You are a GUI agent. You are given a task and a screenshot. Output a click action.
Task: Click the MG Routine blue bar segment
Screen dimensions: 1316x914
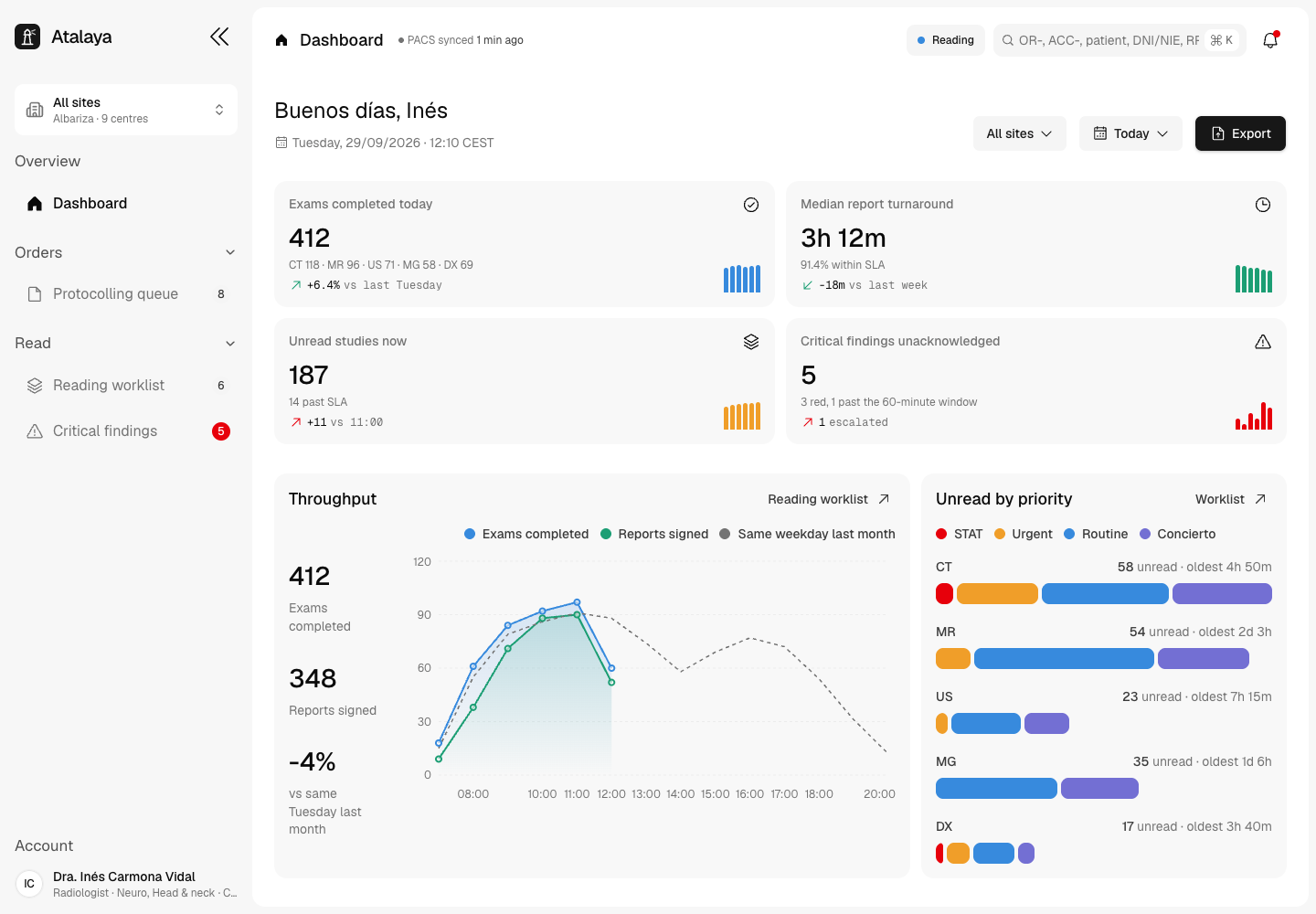coord(996,788)
